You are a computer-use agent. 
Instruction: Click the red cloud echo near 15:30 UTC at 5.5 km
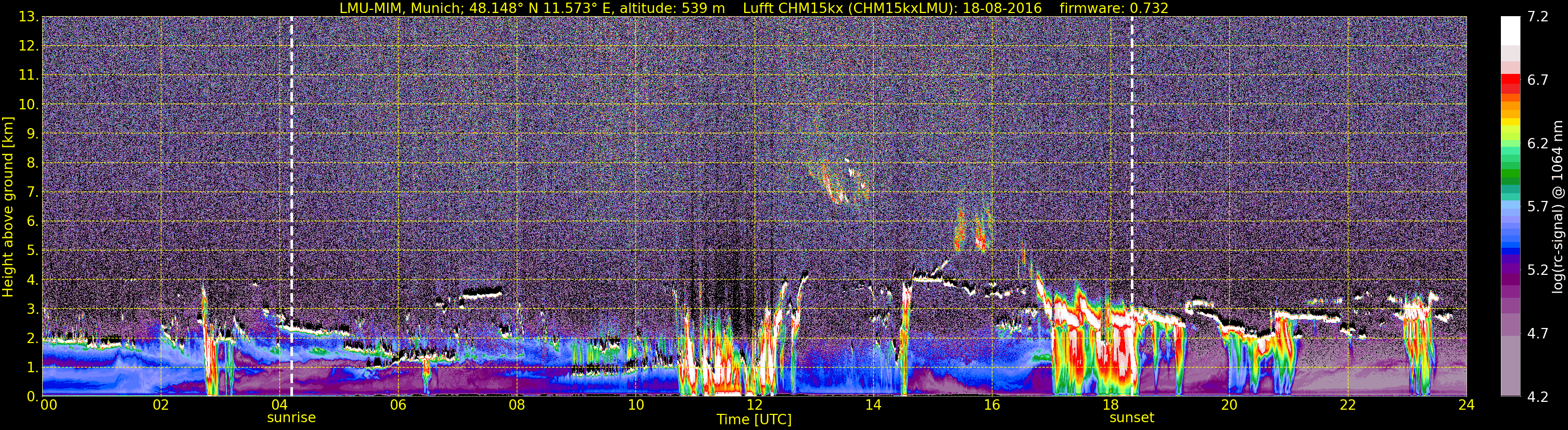pos(960,230)
